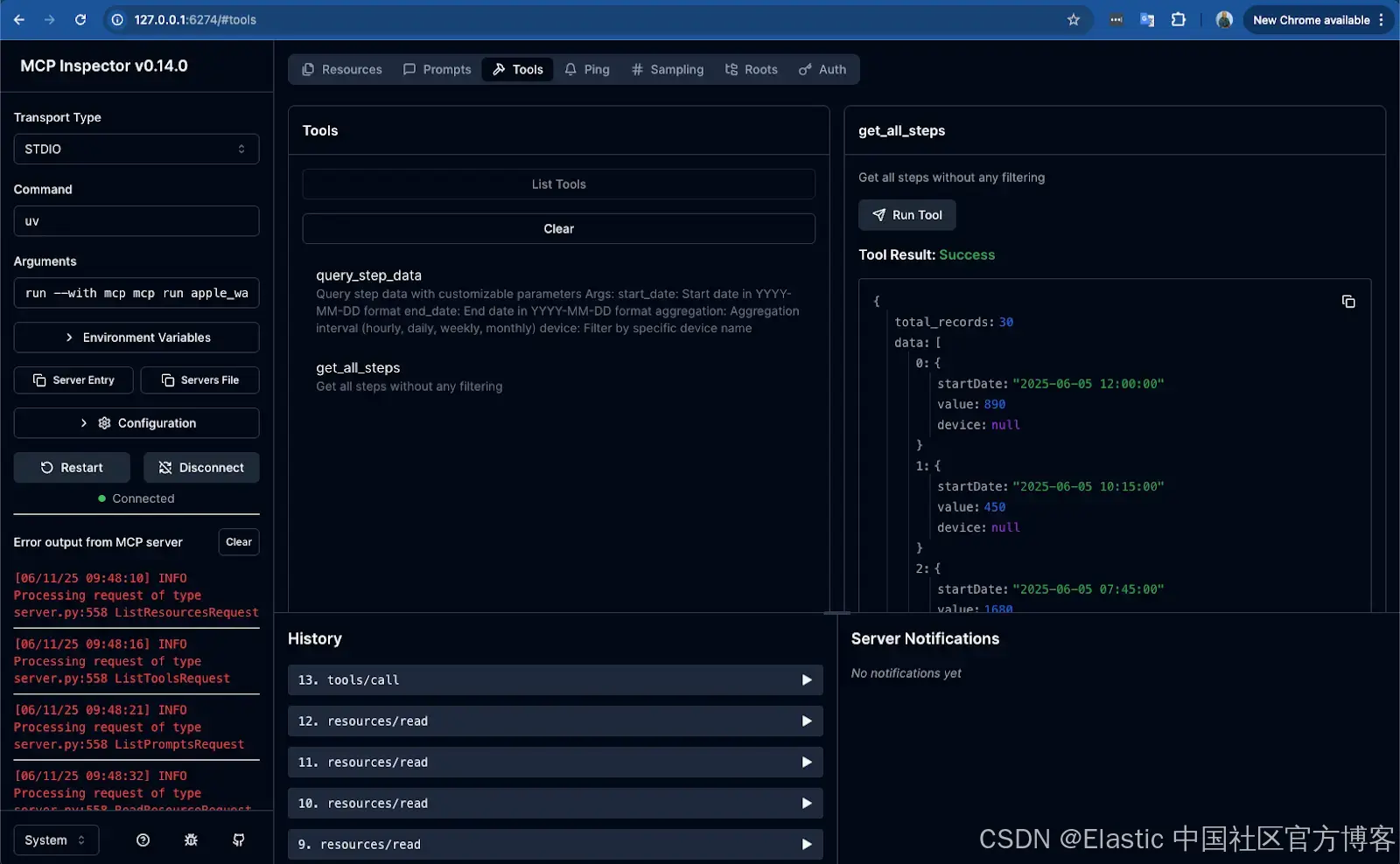Click the translate icon in Chrome toolbar
1400x864 pixels.
click(1147, 19)
